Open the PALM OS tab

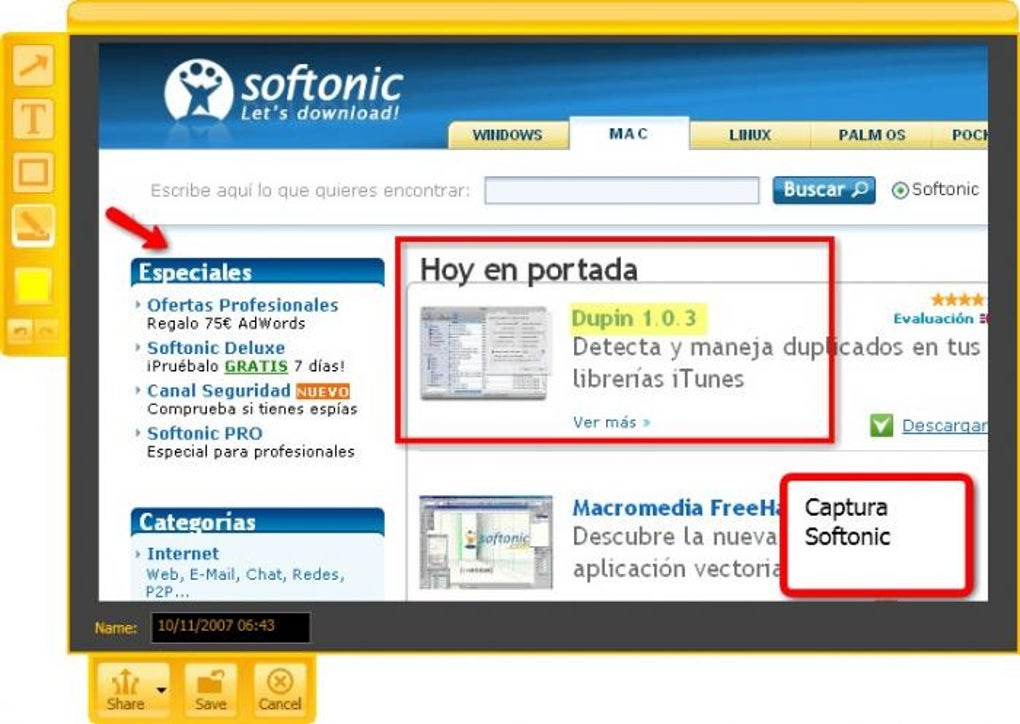872,135
